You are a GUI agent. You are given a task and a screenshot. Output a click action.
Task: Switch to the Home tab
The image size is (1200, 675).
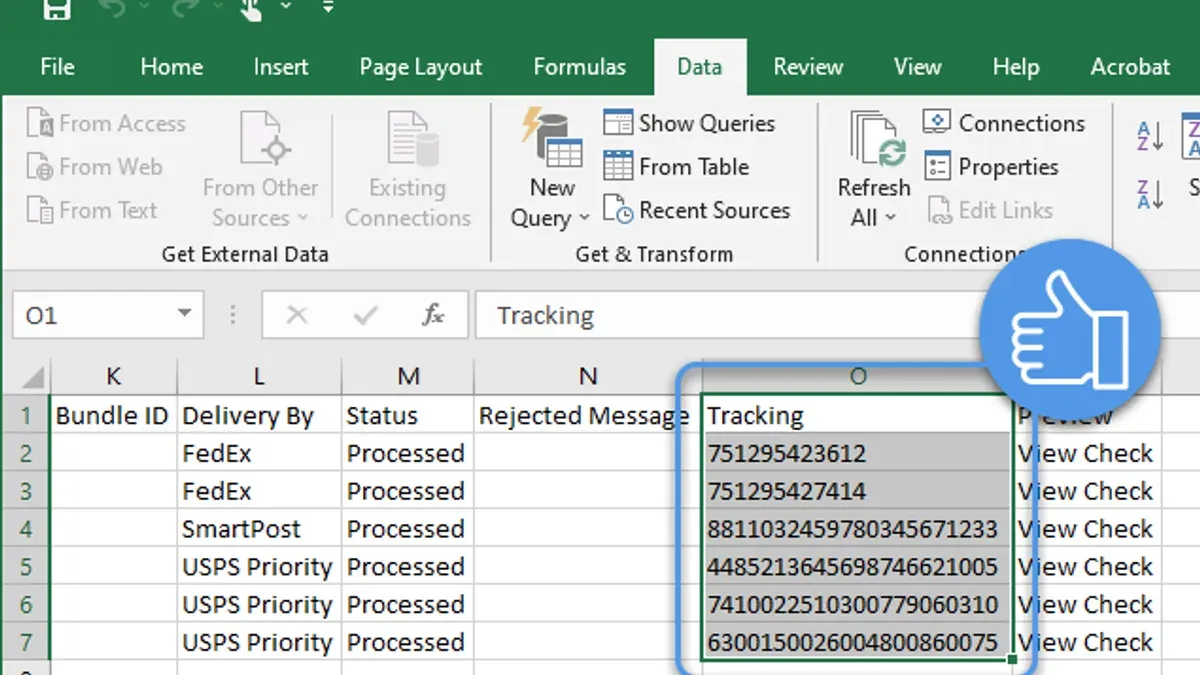(x=171, y=67)
